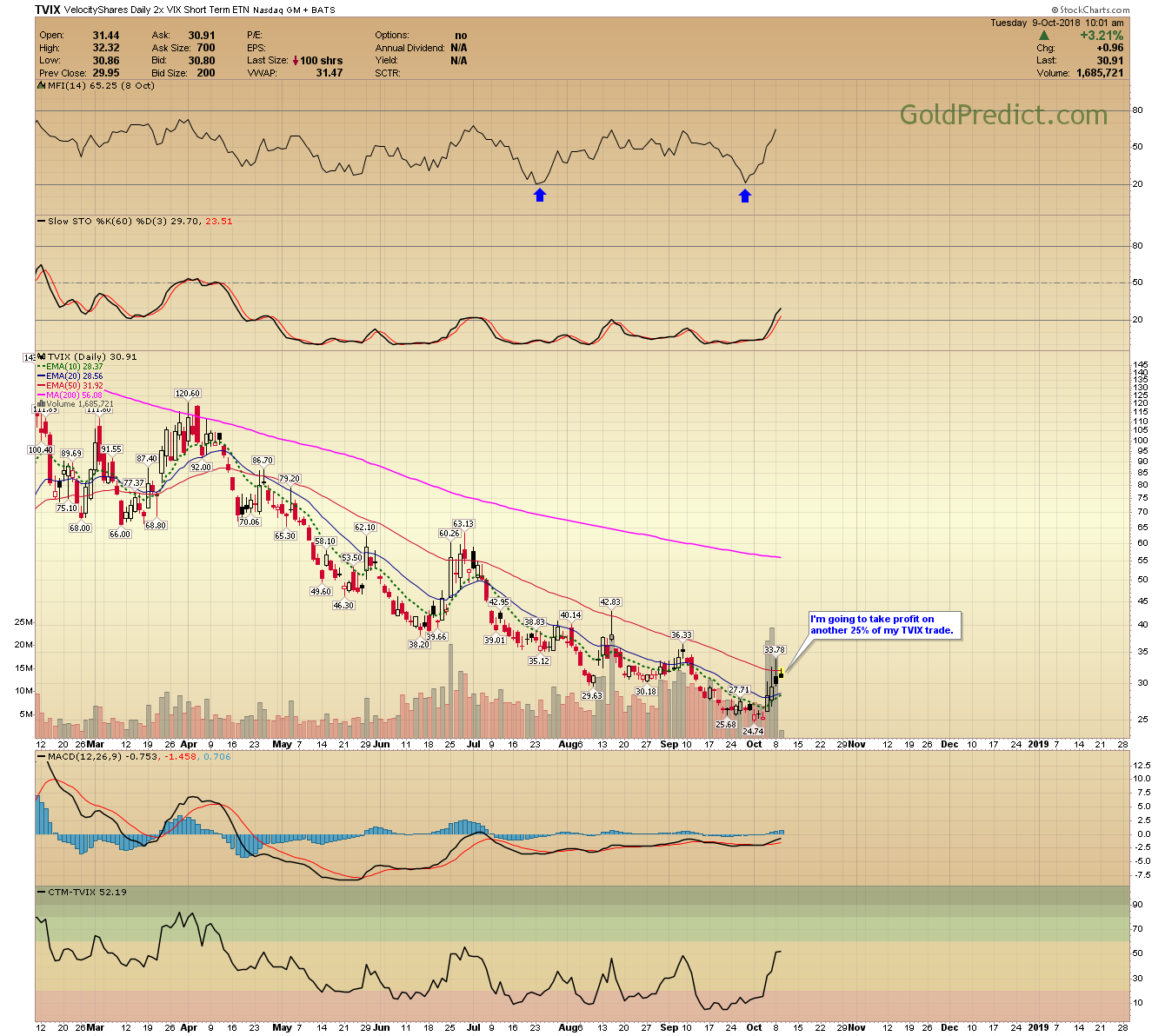The height and width of the screenshot is (1036, 1165).
Task: Click the line icon before CTM-TVIX 52.19 label
Action: click(x=42, y=891)
